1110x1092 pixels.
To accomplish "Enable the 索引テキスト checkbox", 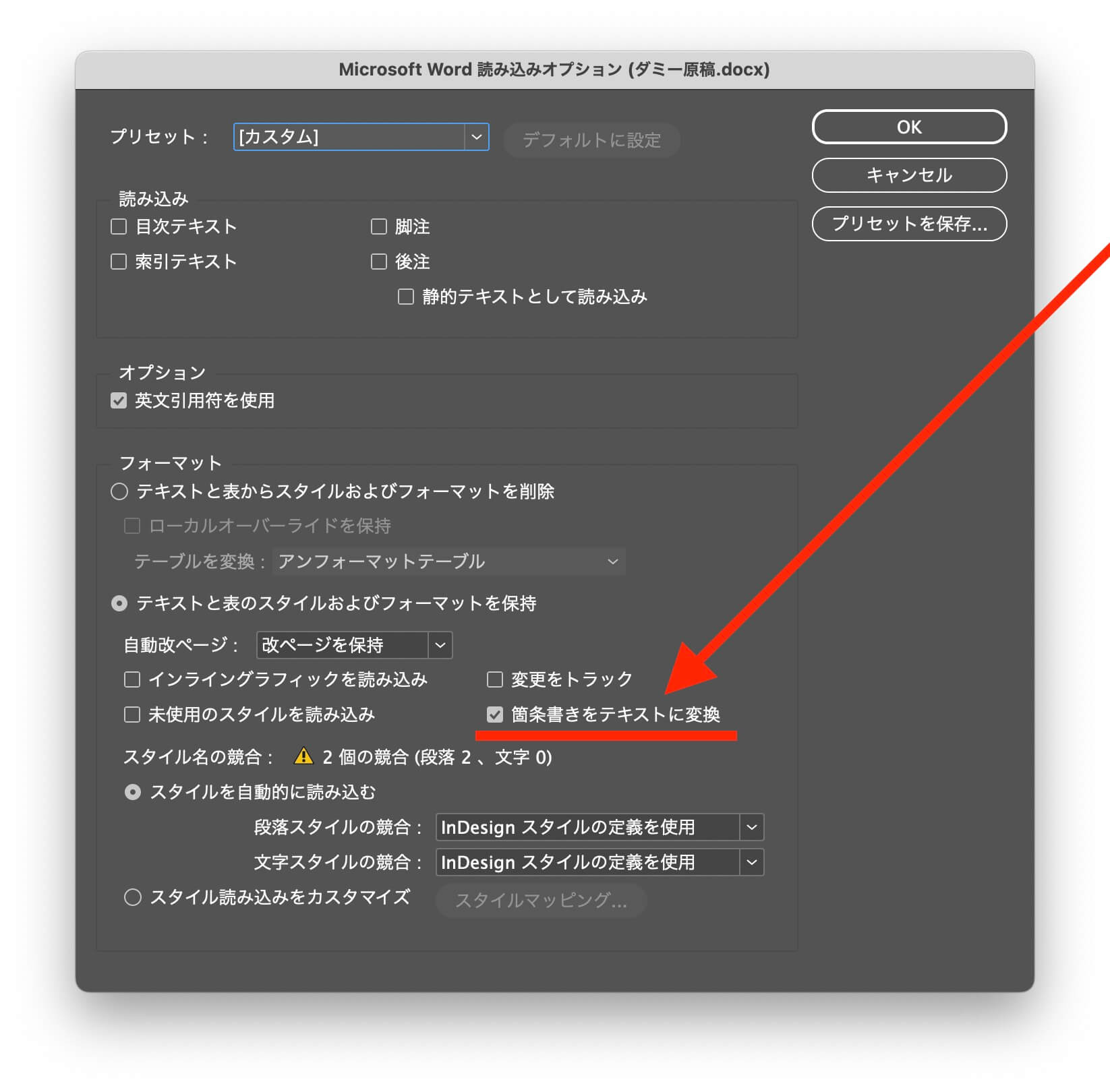I will [x=119, y=262].
